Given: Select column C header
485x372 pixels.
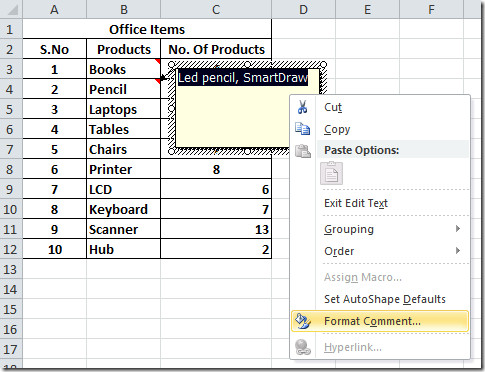Looking at the screenshot, I should pos(216,9).
